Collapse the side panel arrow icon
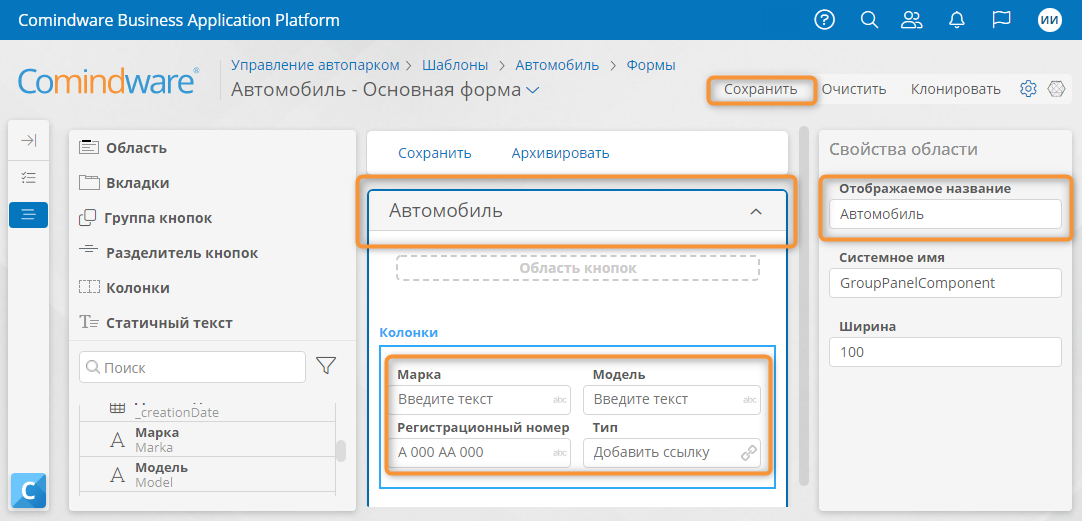This screenshot has height=521, width=1082. coord(28,141)
